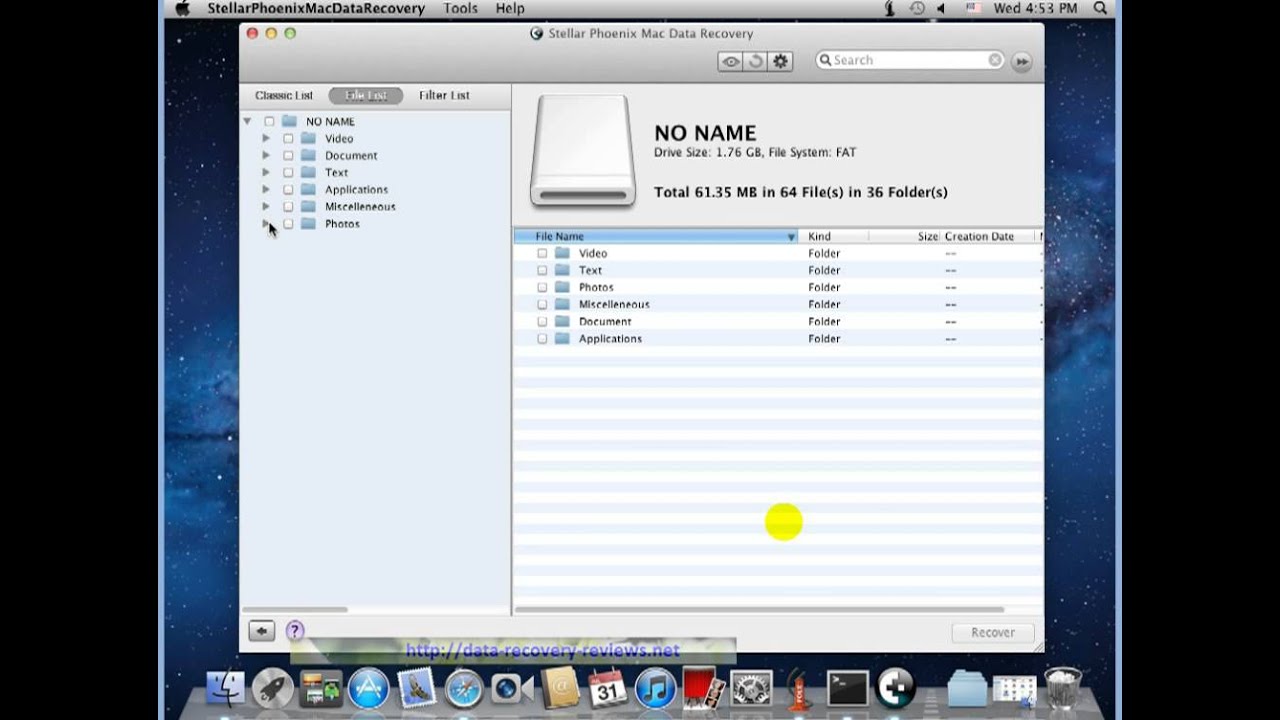
Task: Open Finder from the Dock
Action: coord(226,688)
